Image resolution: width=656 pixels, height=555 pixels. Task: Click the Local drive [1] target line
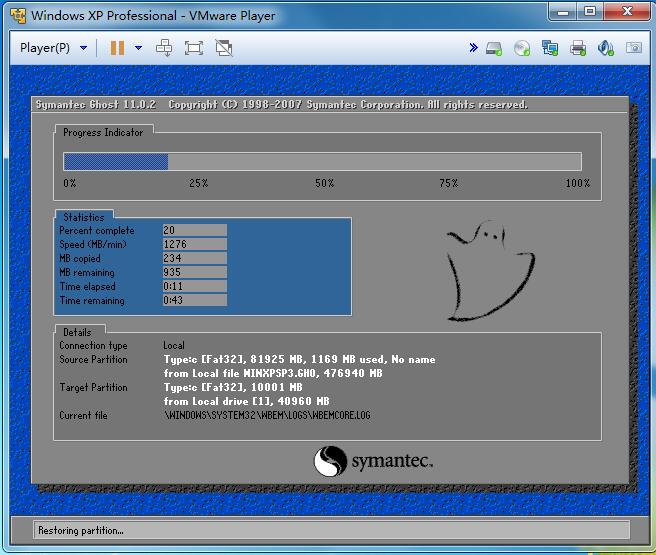click(246, 401)
